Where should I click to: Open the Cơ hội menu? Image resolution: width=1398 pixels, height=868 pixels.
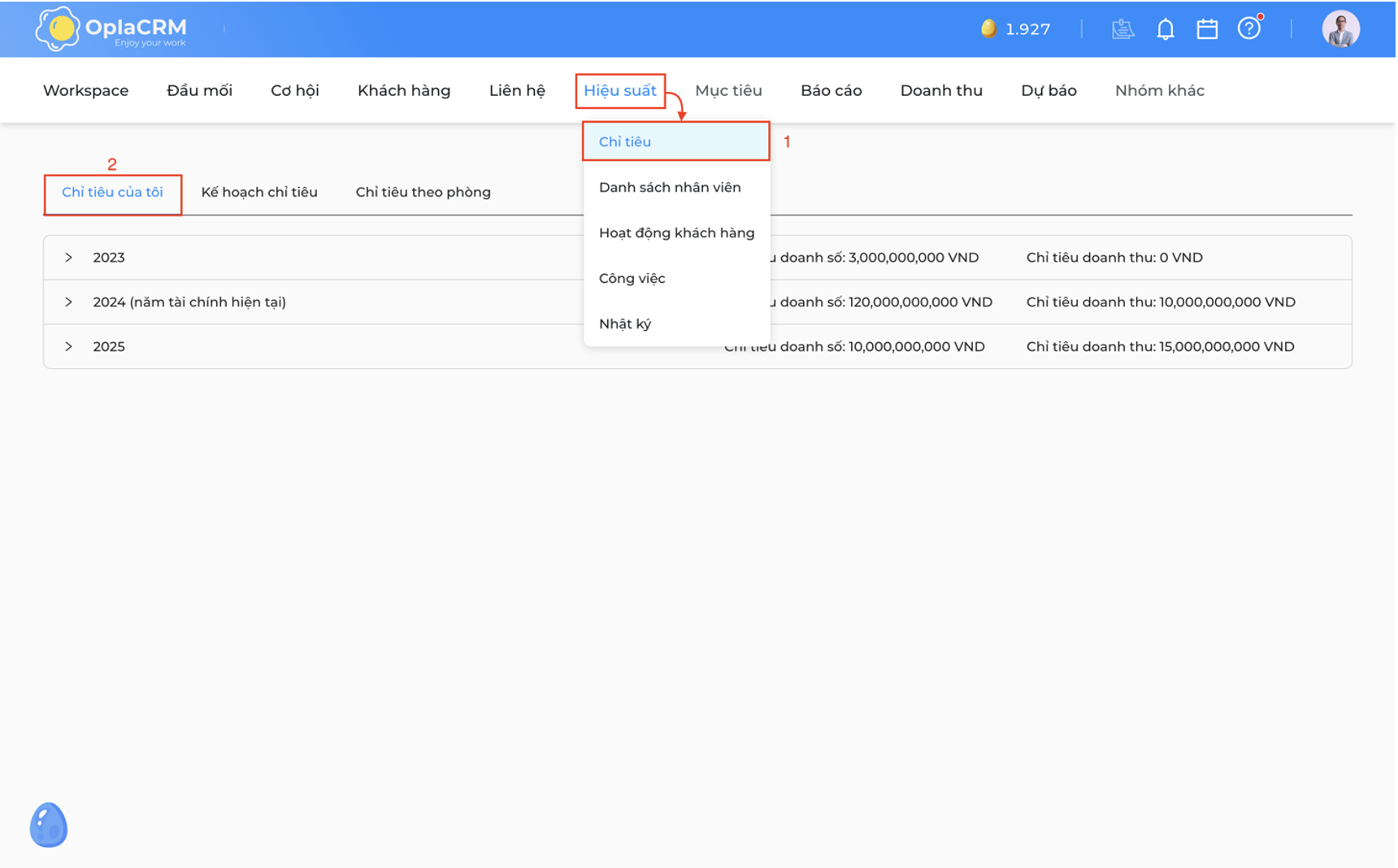pyautogui.click(x=295, y=90)
